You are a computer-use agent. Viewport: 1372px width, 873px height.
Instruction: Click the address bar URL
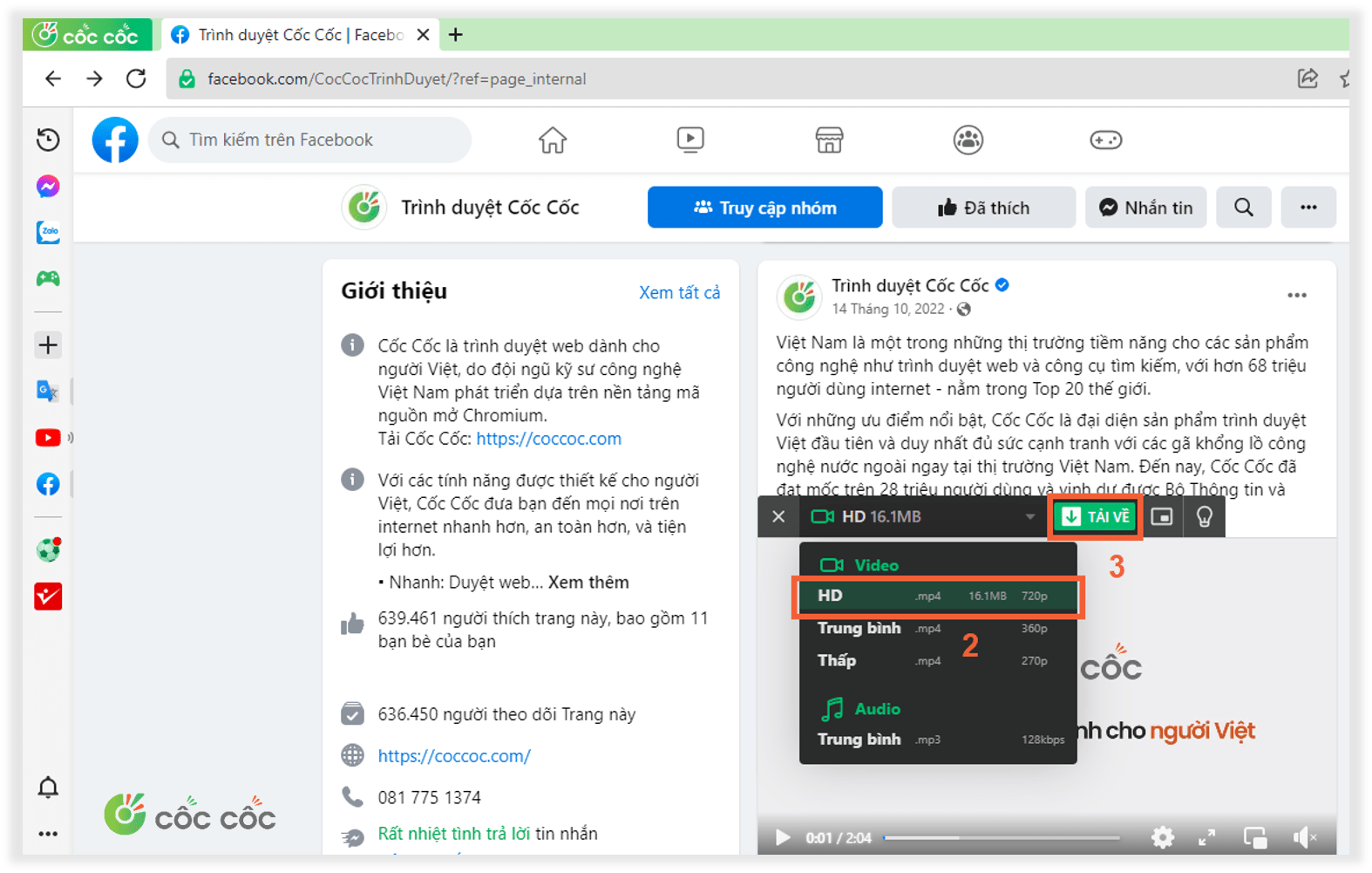pyautogui.click(x=397, y=79)
